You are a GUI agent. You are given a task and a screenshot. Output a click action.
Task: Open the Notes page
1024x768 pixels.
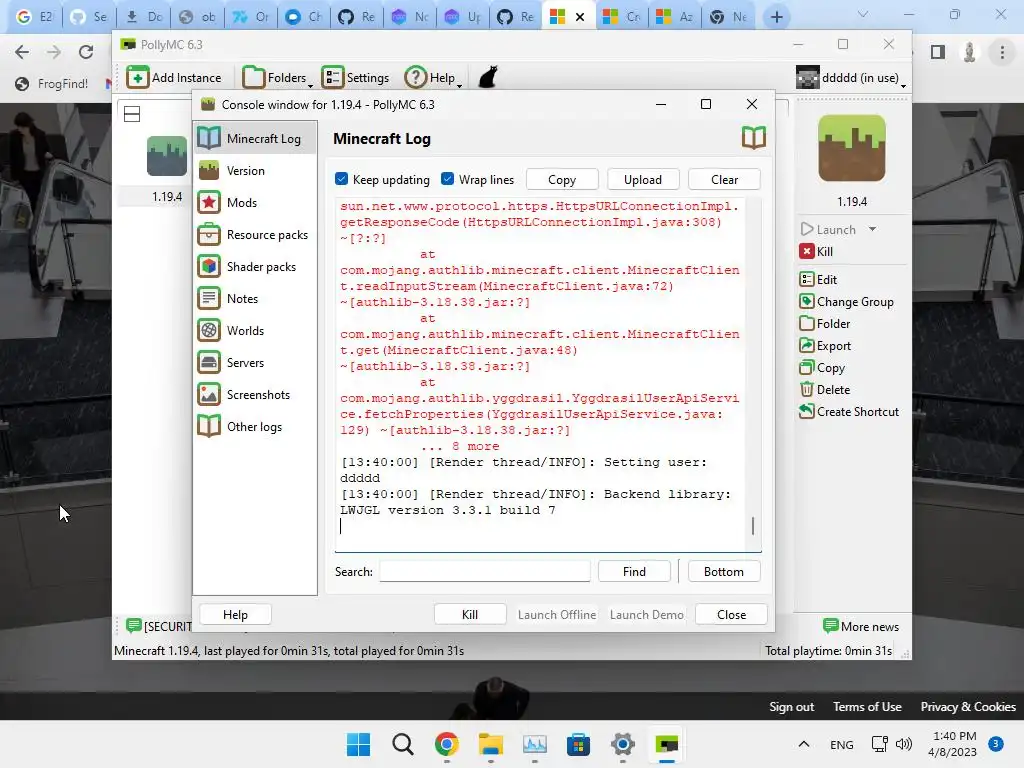click(255, 298)
